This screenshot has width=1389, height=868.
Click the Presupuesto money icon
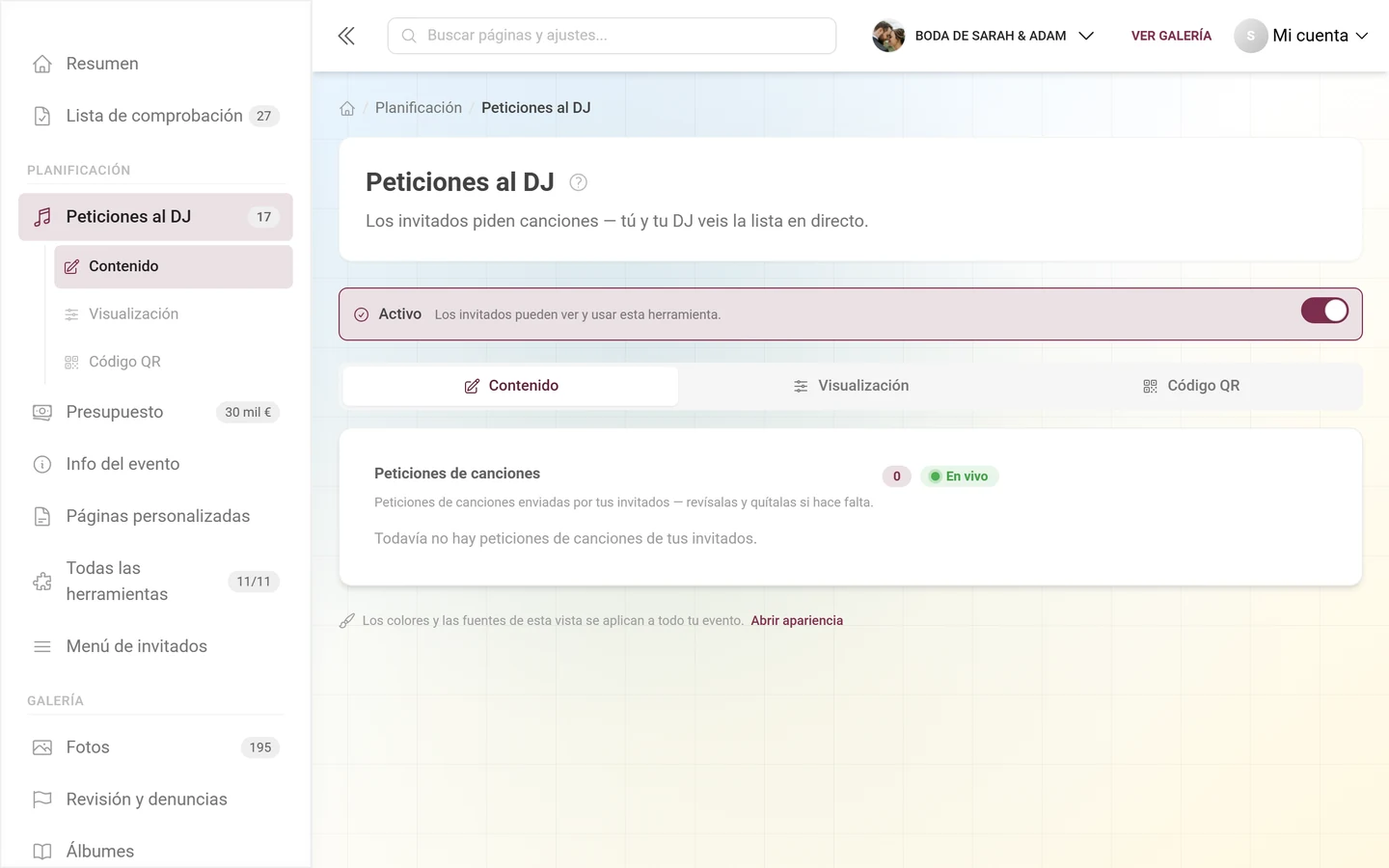pyautogui.click(x=42, y=412)
